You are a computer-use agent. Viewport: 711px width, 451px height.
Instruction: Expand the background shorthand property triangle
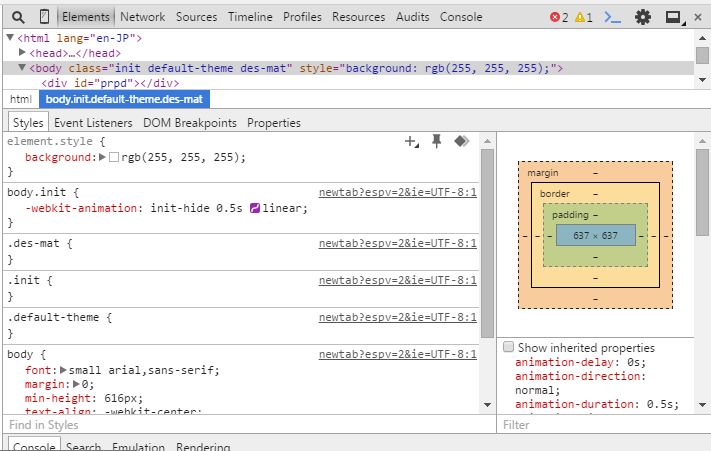pos(101,158)
